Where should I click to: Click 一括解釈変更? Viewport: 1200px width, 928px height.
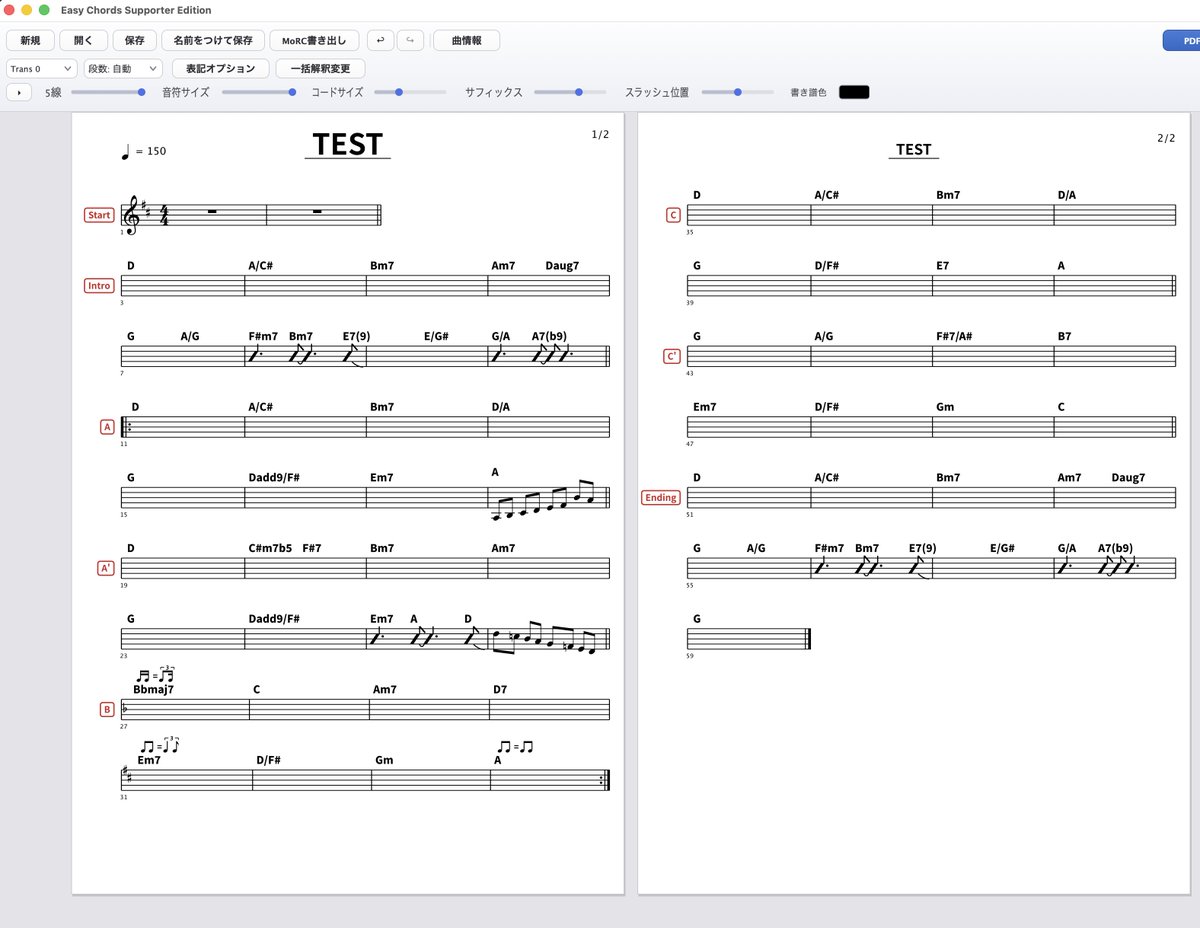[320, 69]
